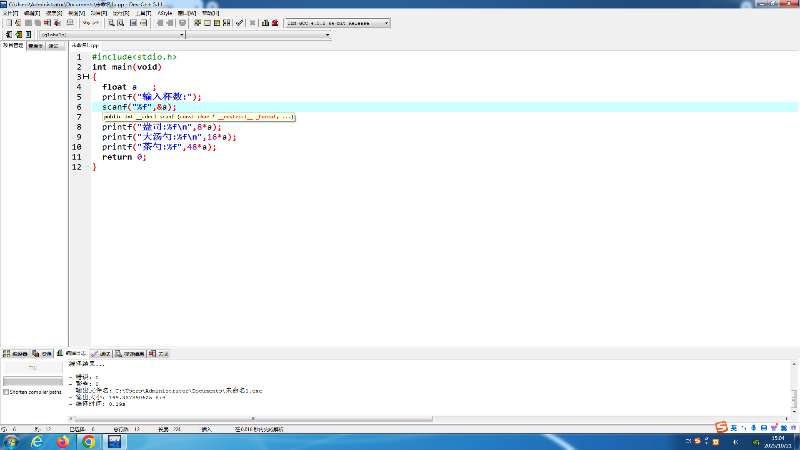This screenshot has width=800, height=450.
Task: Open the AStyle menu
Action: point(165,13)
